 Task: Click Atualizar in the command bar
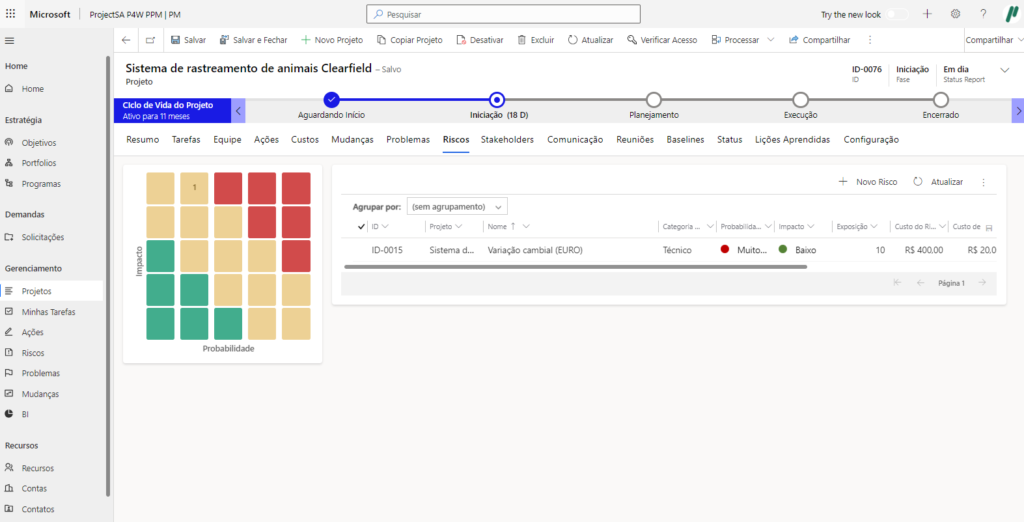(x=590, y=40)
